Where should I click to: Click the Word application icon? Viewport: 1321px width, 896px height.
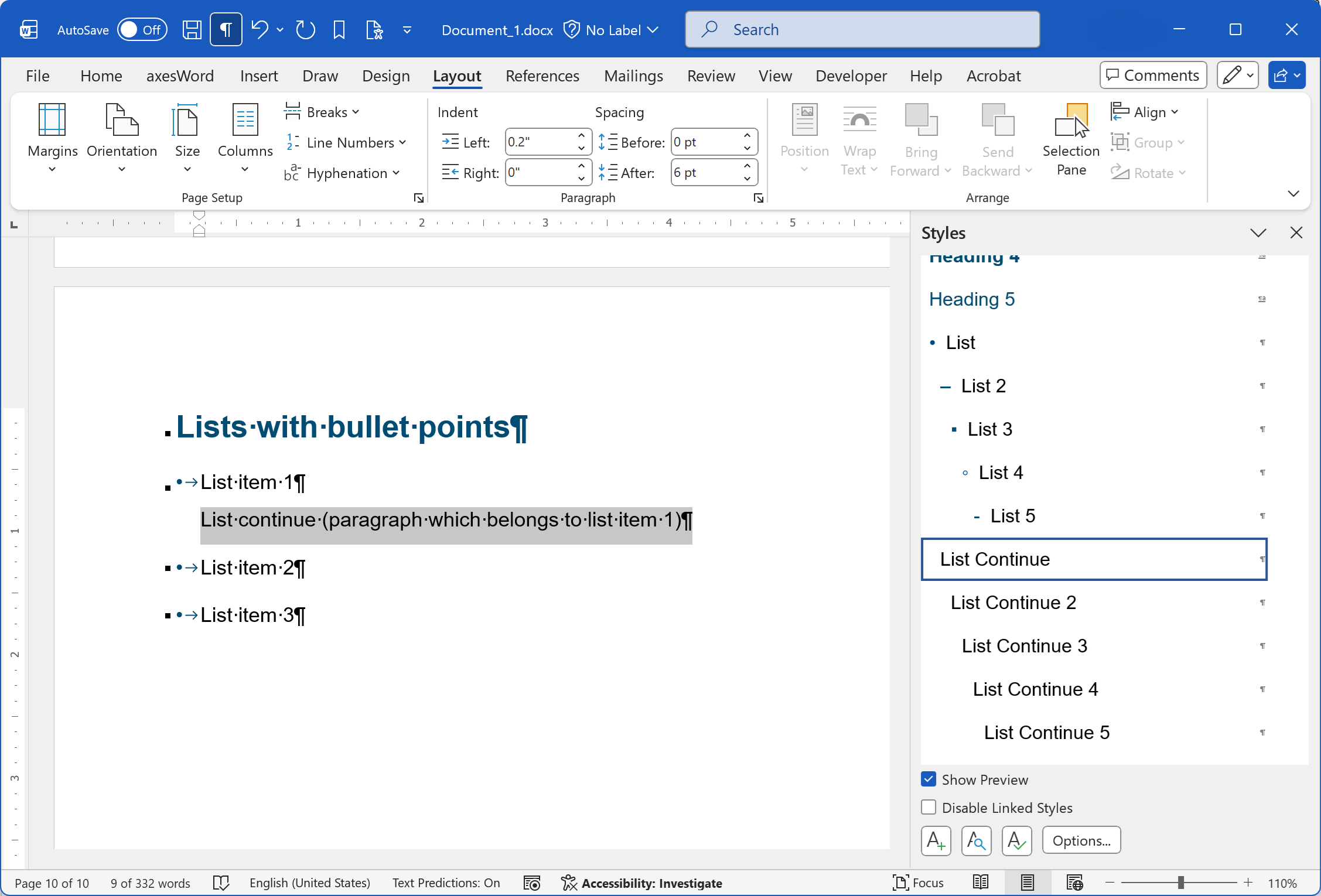coord(29,29)
